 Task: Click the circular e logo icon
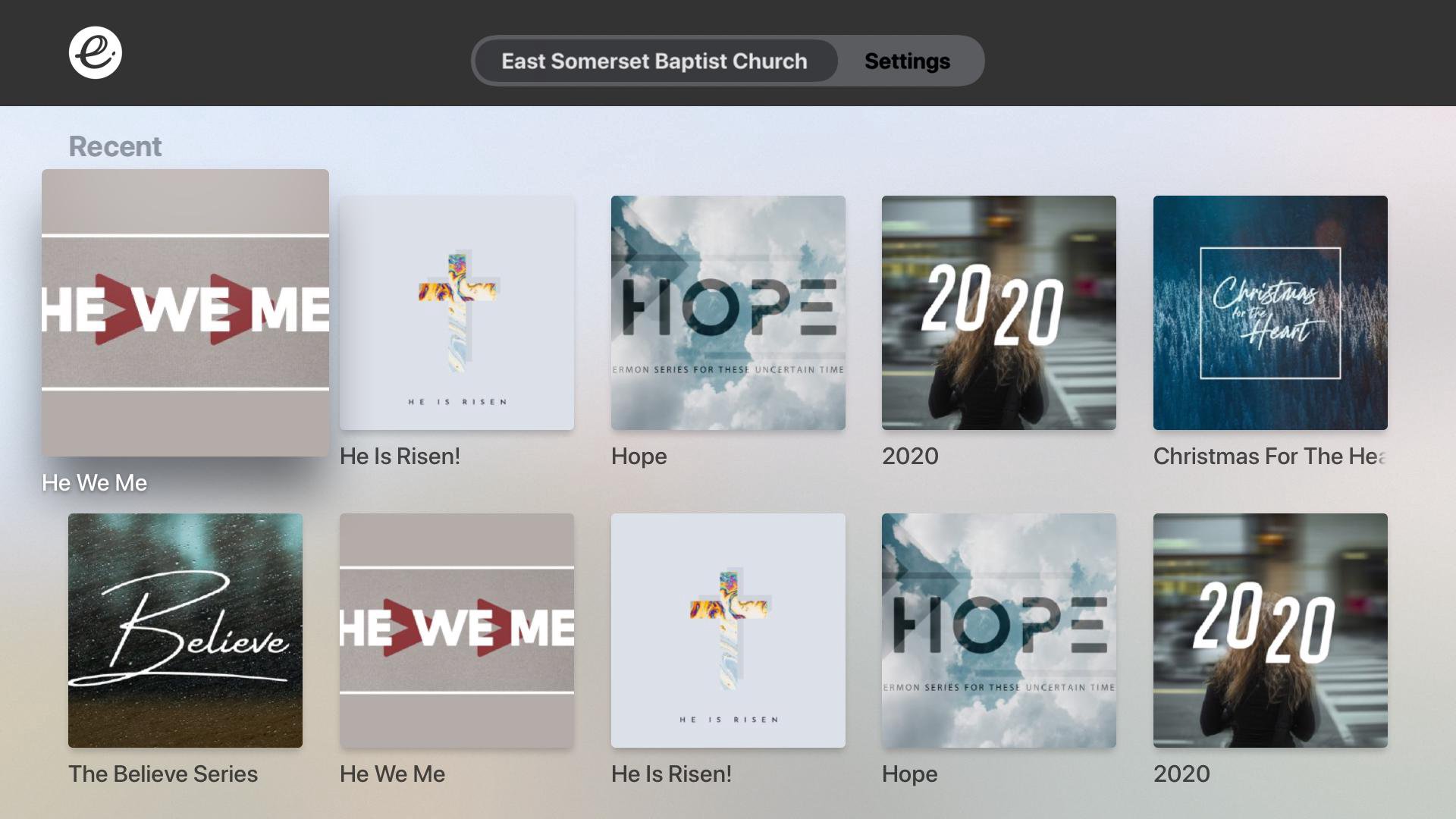(96, 53)
